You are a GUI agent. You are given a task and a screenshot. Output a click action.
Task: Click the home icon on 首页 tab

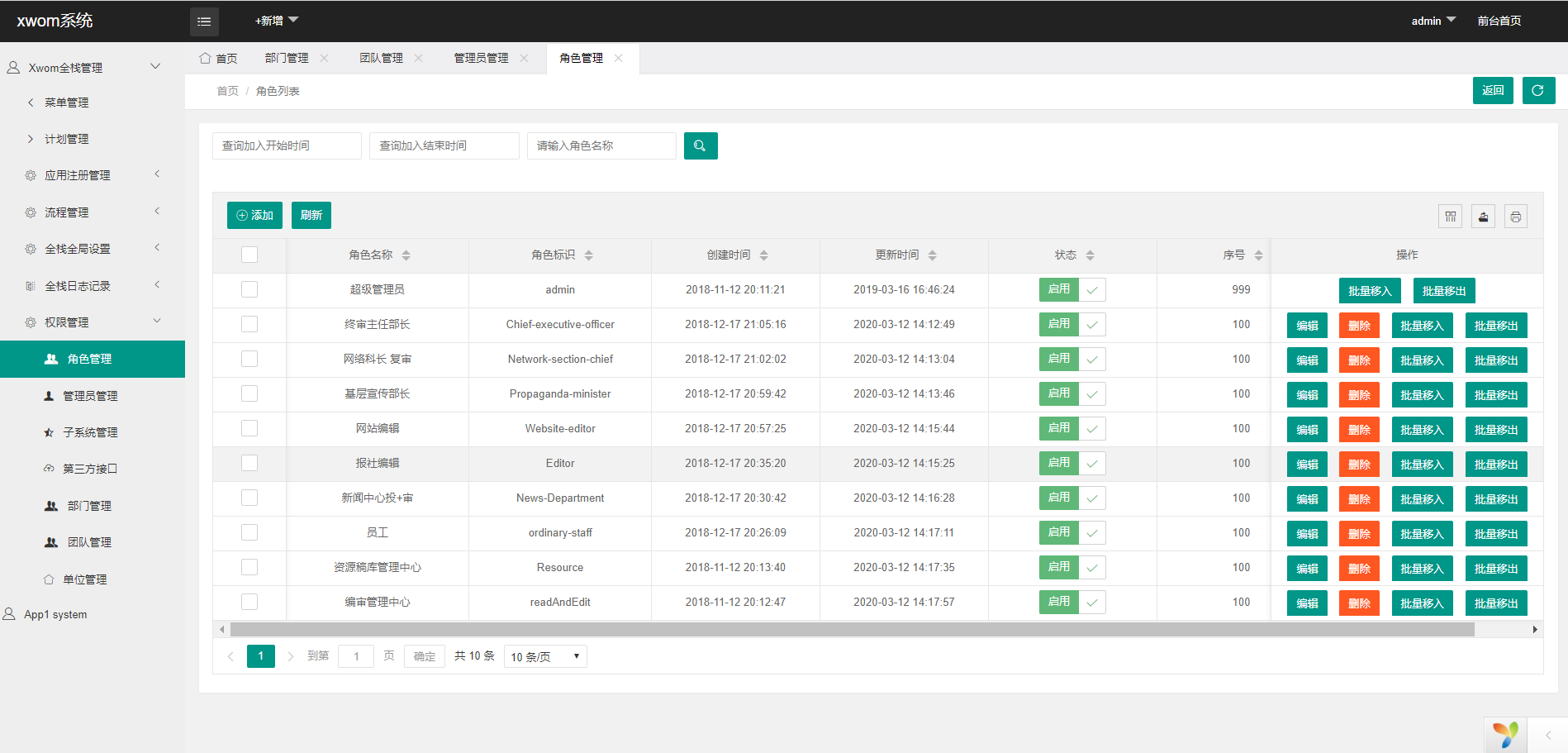coord(205,58)
